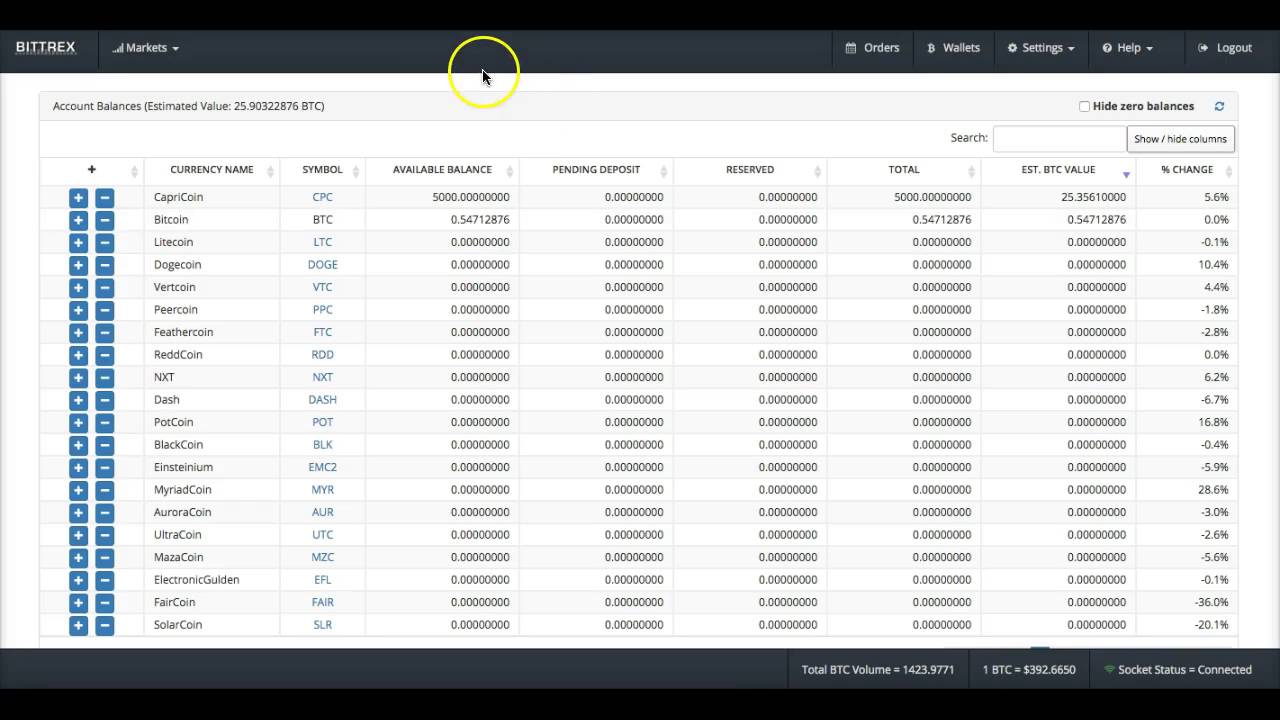
Task: Click the Show / hide columns button
Action: [x=1180, y=139]
